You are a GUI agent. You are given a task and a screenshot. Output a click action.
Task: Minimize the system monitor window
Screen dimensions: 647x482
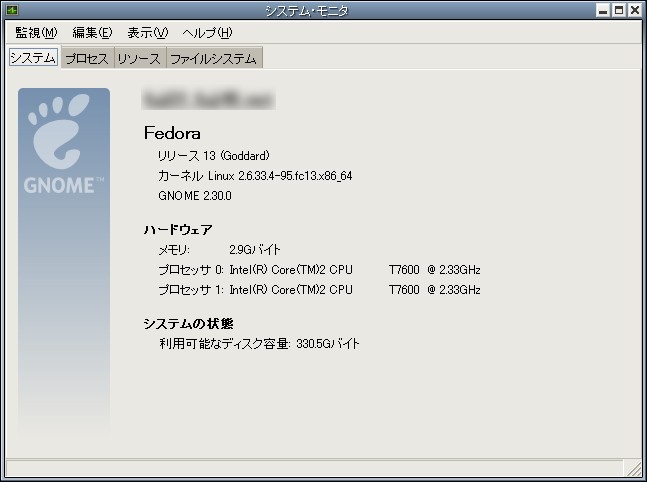click(x=603, y=10)
